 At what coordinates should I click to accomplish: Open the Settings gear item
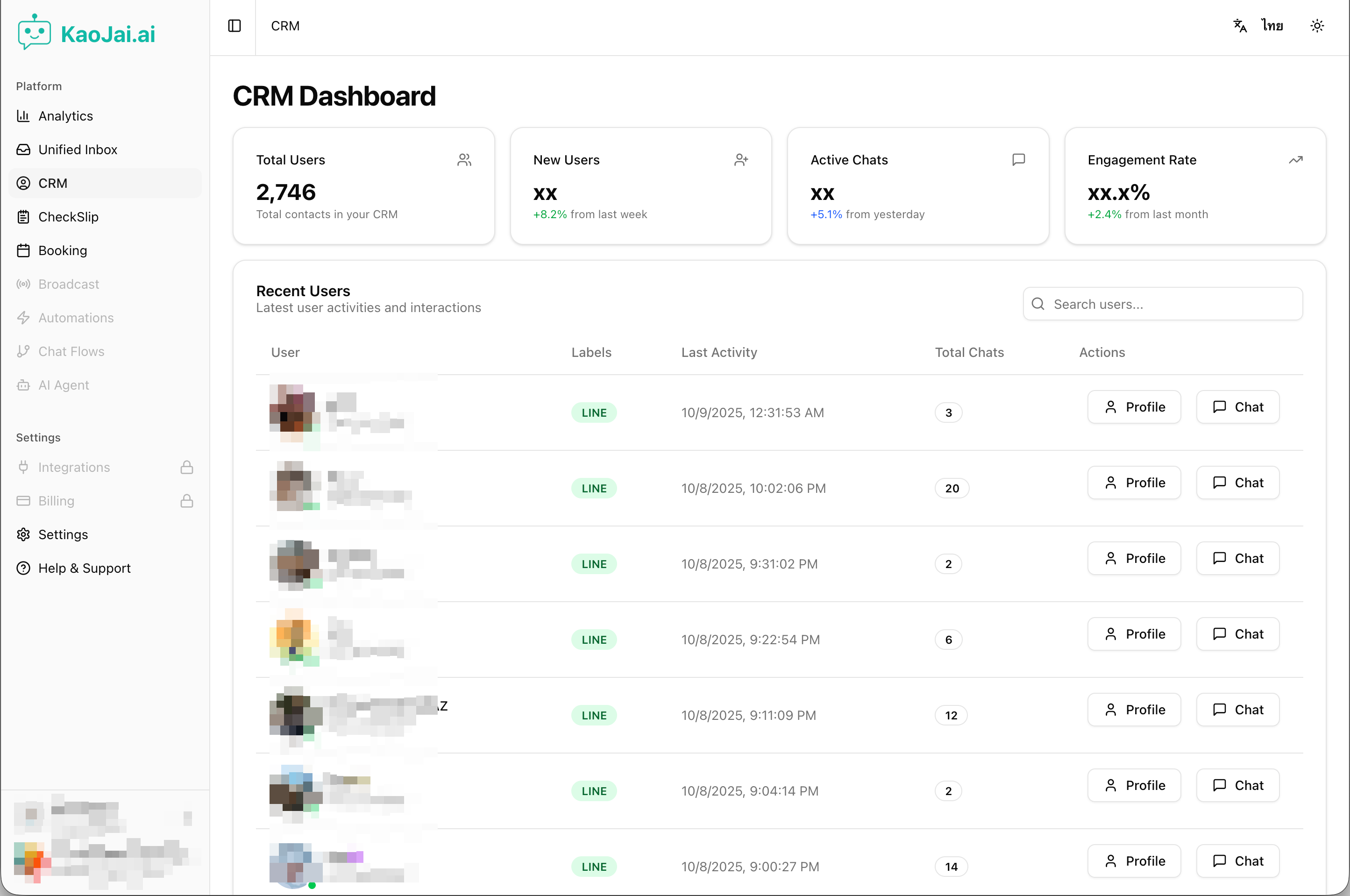click(x=63, y=535)
